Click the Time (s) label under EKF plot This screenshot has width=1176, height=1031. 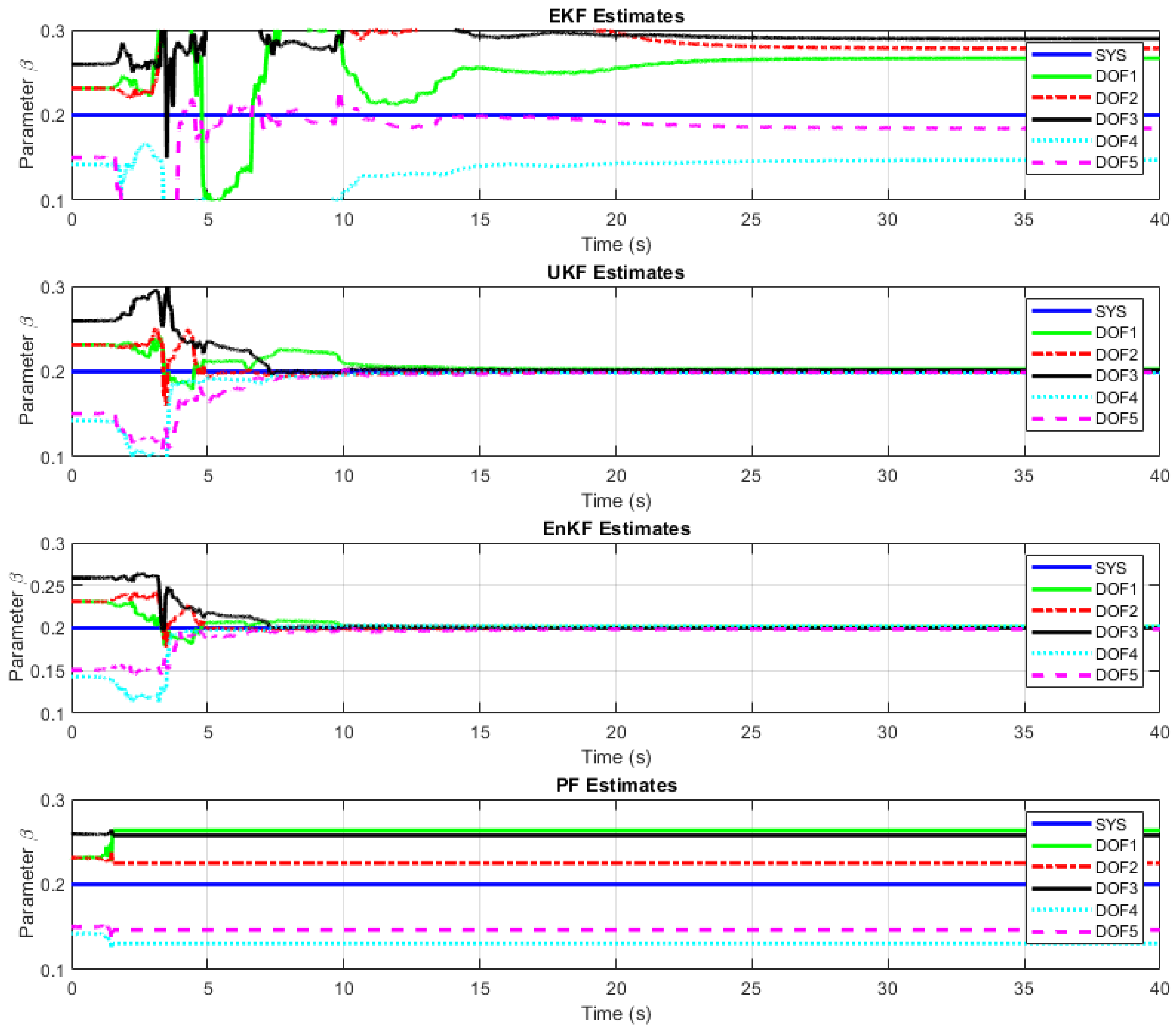pyautogui.click(x=616, y=244)
